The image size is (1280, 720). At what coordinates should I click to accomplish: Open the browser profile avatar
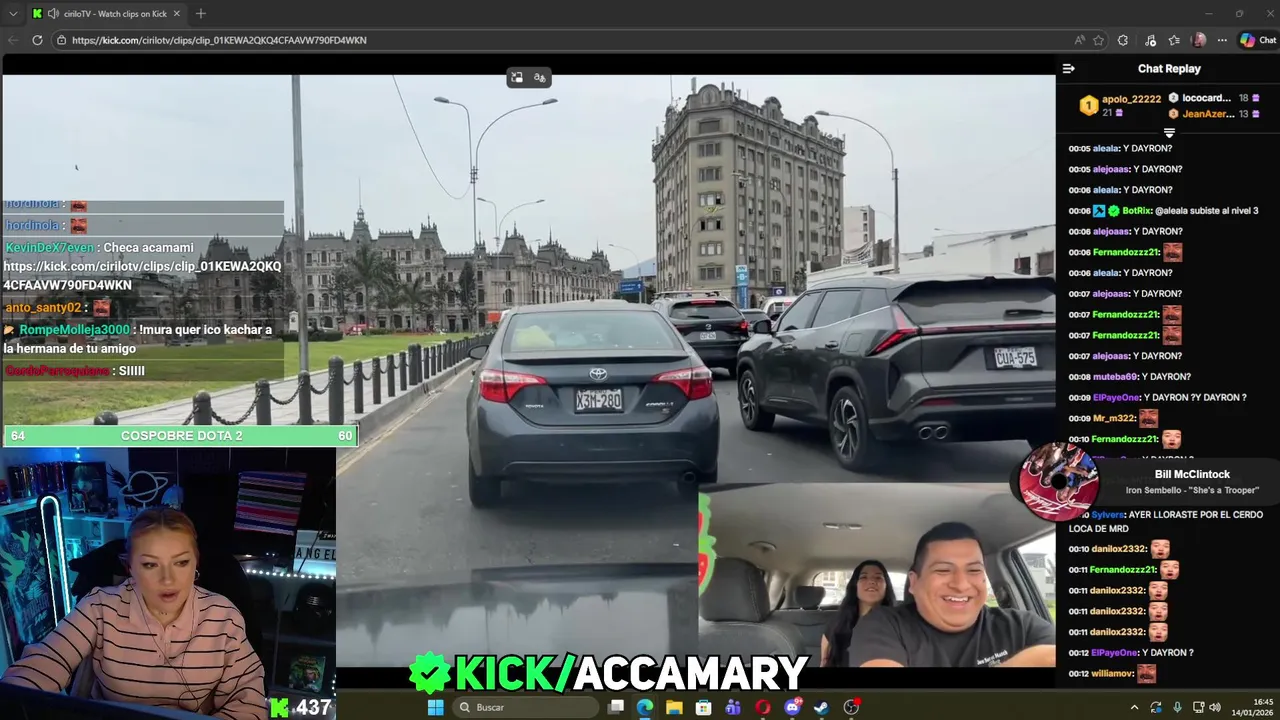pyautogui.click(x=1199, y=40)
